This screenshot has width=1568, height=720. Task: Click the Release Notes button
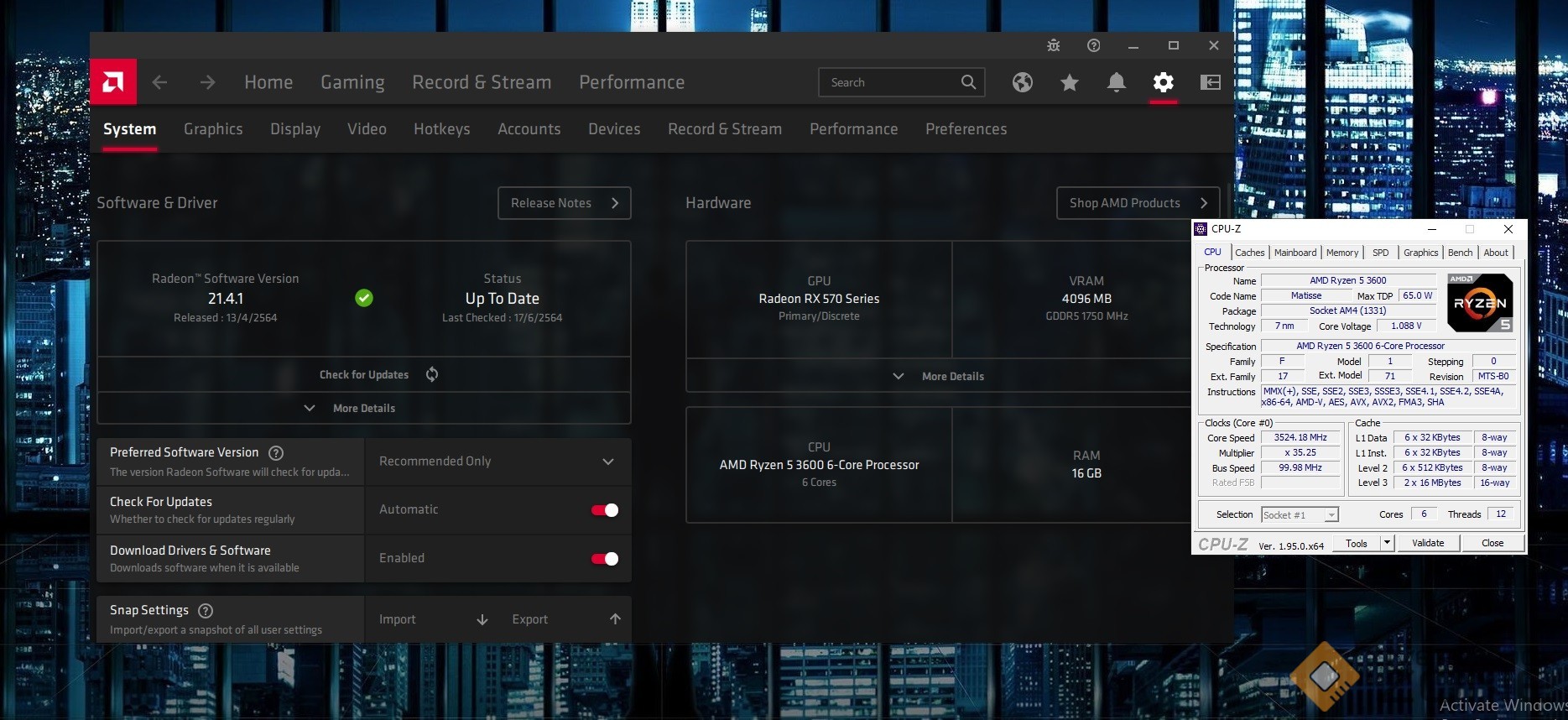coord(564,203)
